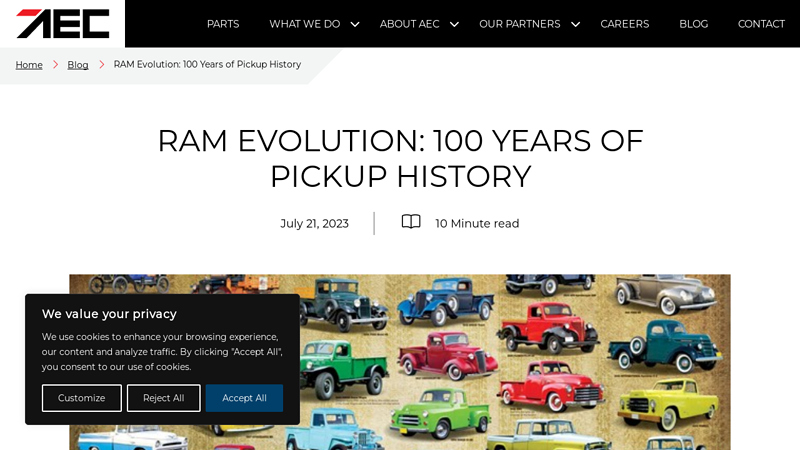
Task: Click the open book reading icon
Action: pos(411,222)
